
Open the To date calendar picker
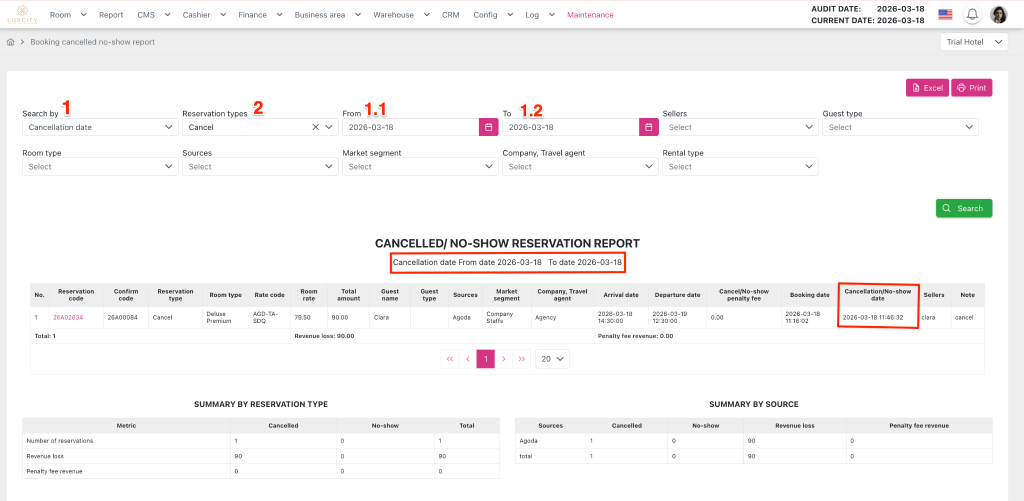click(x=648, y=127)
